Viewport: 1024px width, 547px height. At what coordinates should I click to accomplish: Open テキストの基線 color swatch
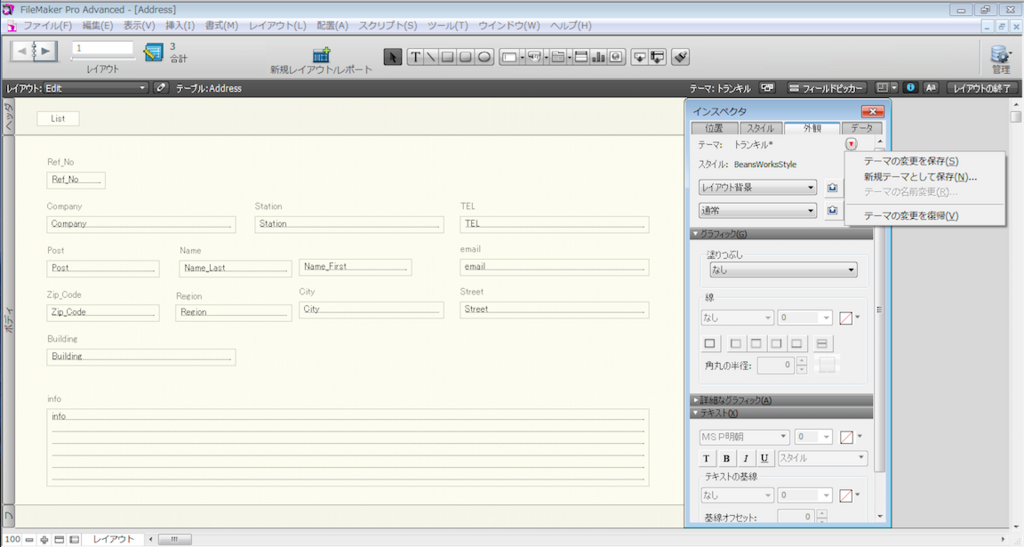[x=846, y=495]
